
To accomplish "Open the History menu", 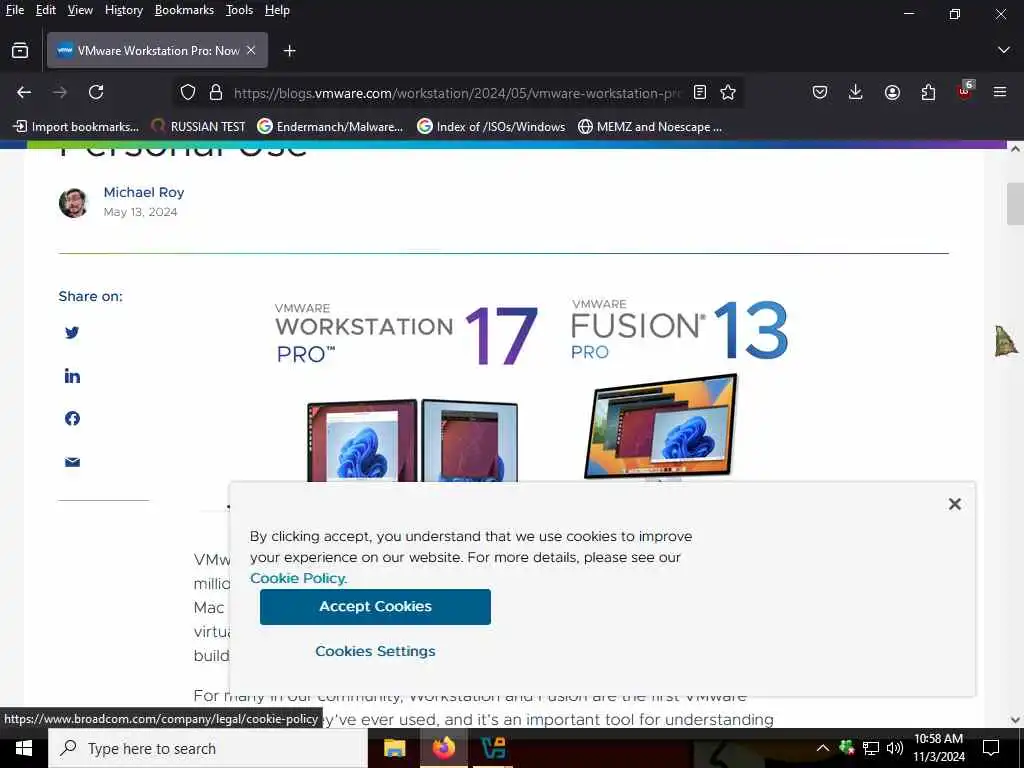I will click(x=123, y=10).
